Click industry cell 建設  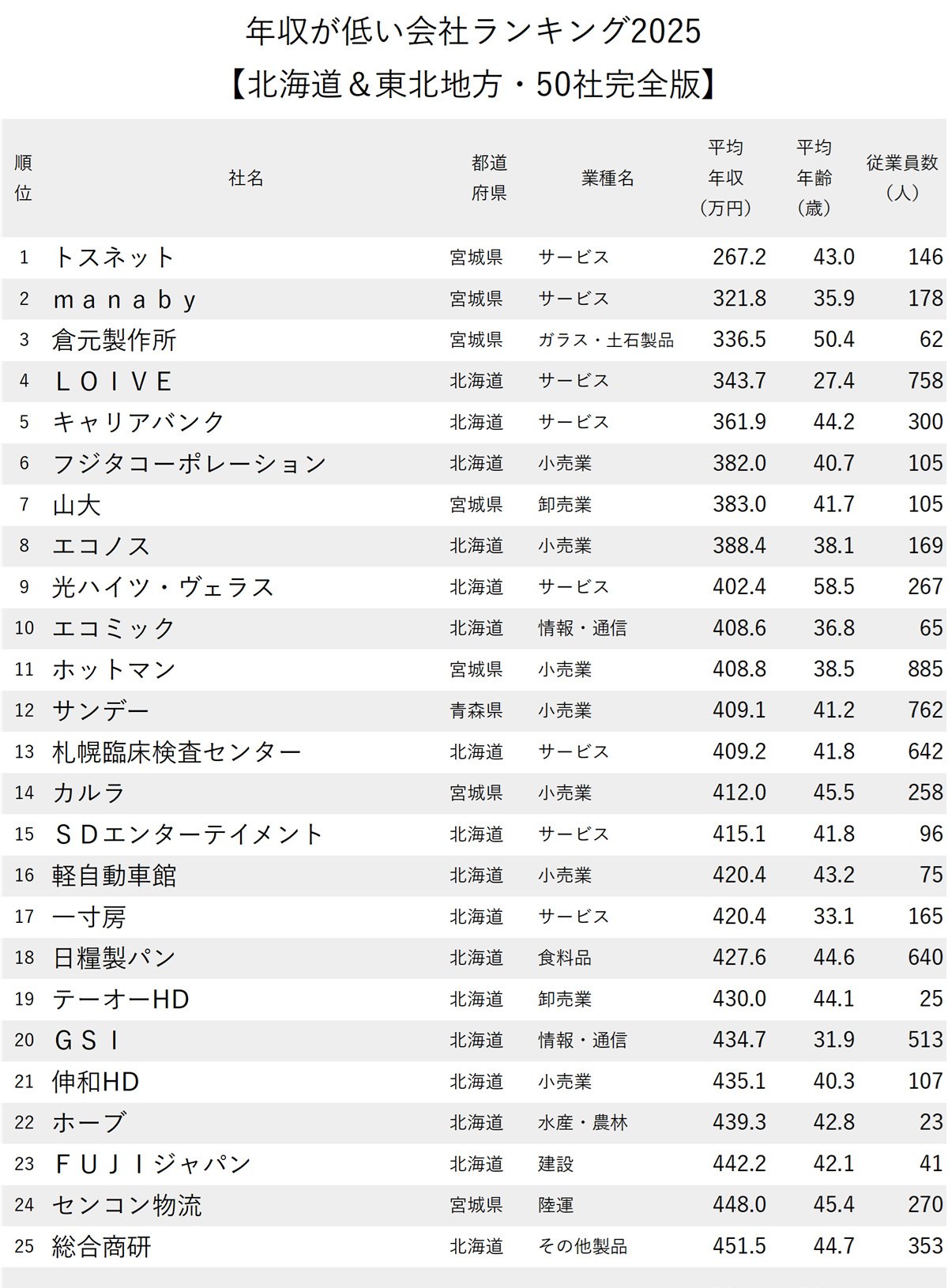click(x=556, y=1164)
